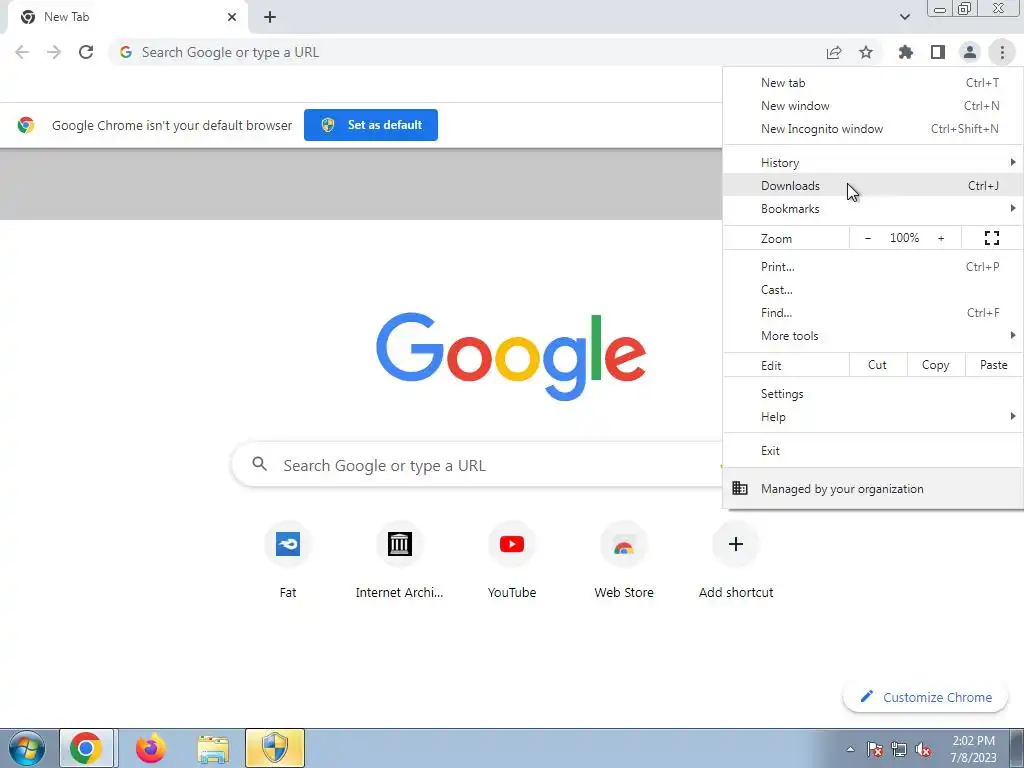Open a new tab with the plus button
The width and height of the screenshot is (1024, 768).
click(x=270, y=17)
